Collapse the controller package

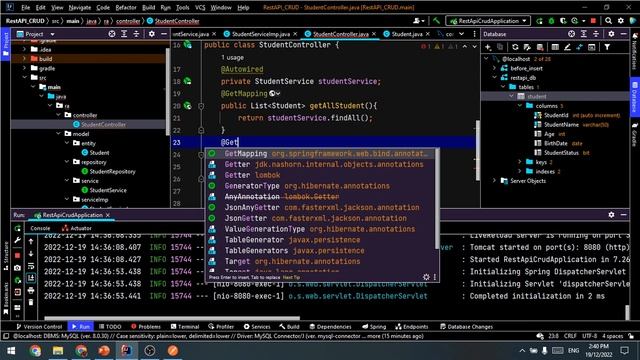[59, 115]
